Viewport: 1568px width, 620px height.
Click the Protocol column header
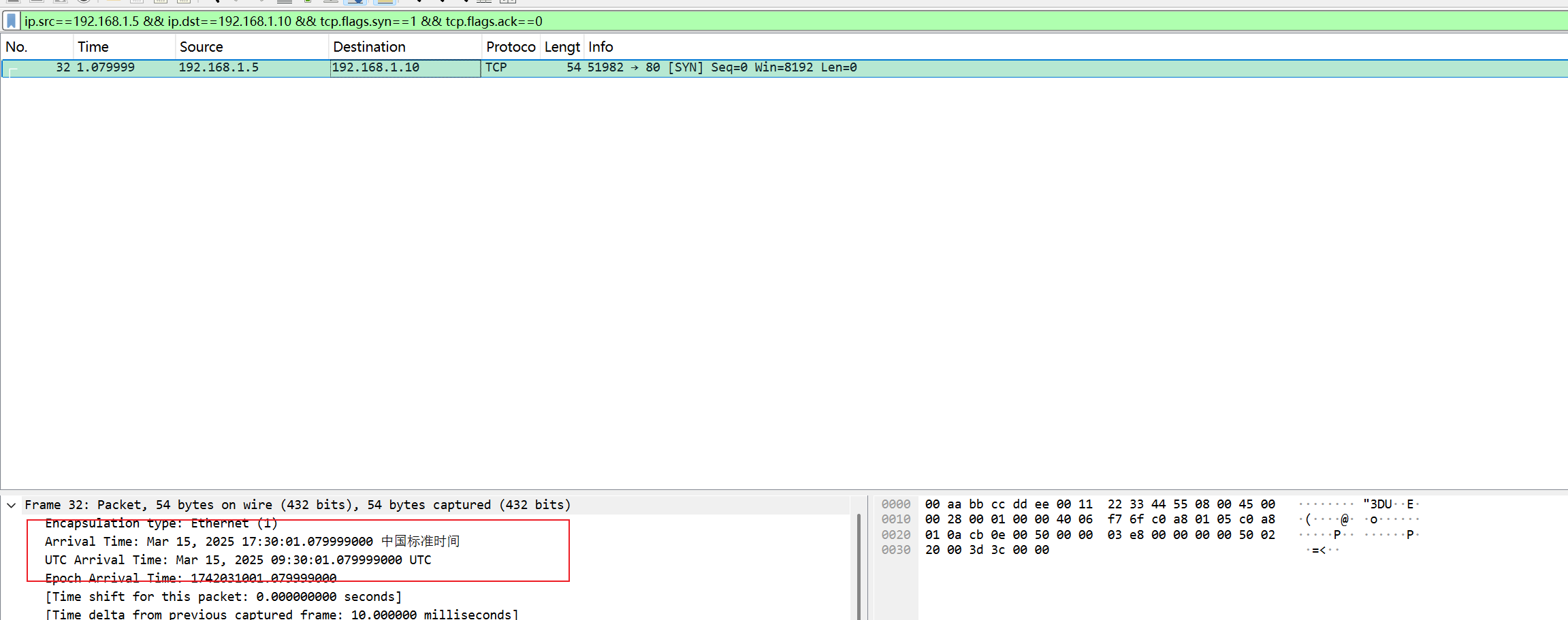click(x=511, y=47)
